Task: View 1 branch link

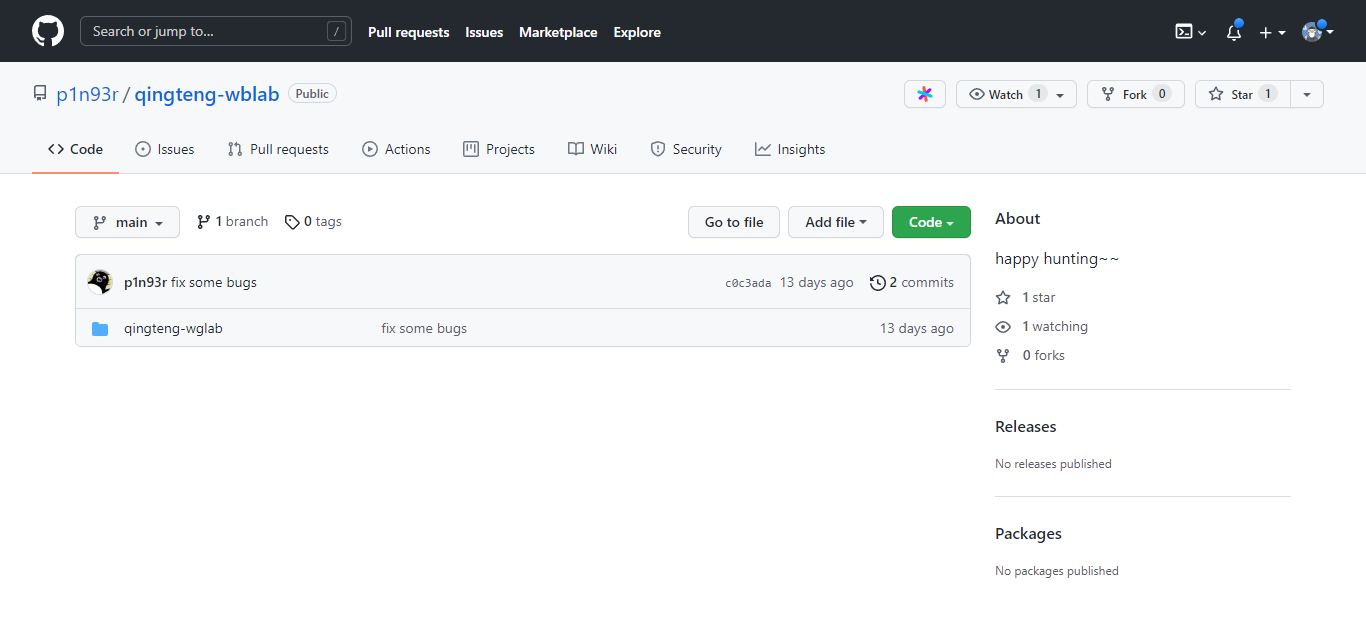Action: point(232,222)
